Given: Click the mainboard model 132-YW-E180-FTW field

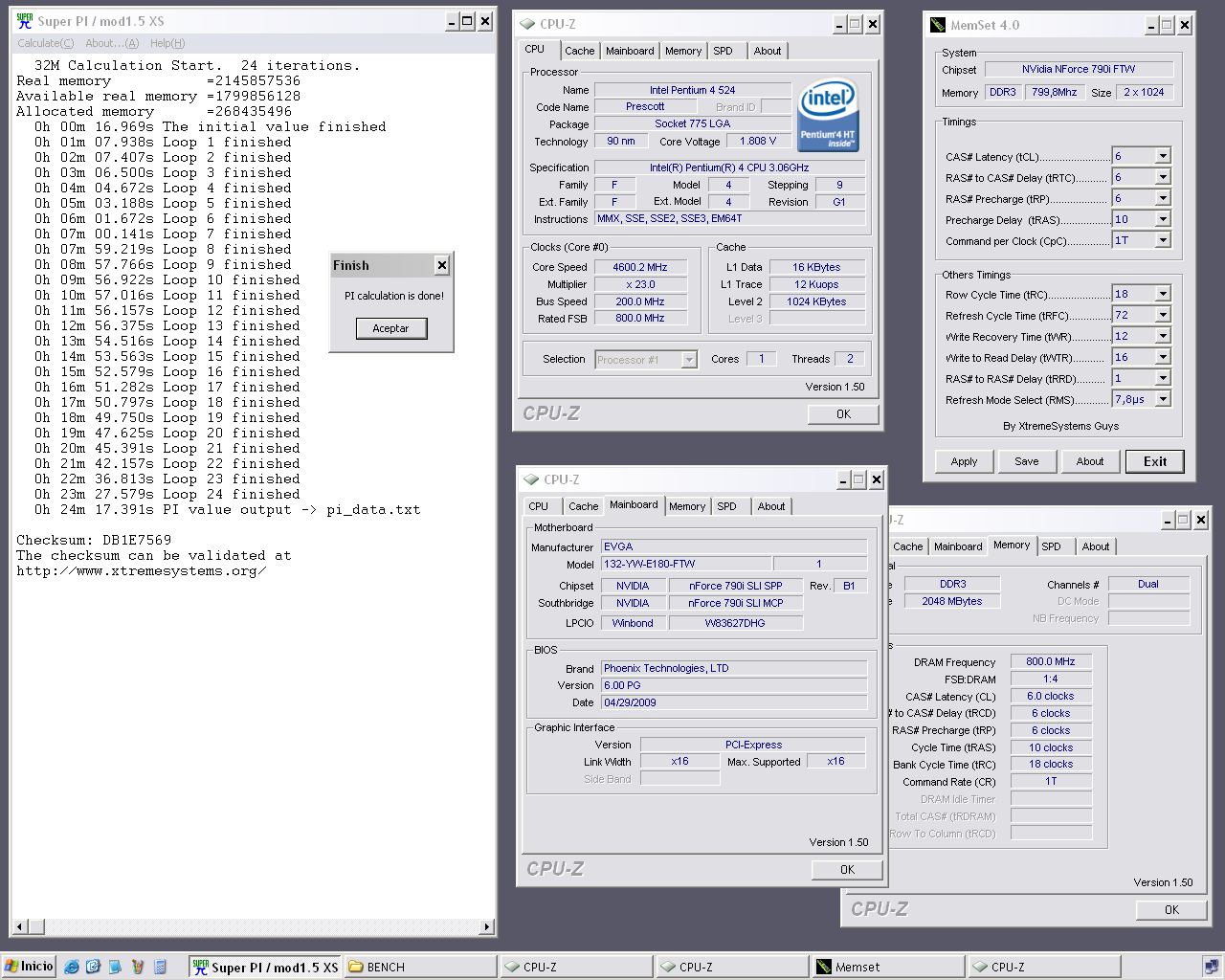Looking at the screenshot, I should [685, 564].
